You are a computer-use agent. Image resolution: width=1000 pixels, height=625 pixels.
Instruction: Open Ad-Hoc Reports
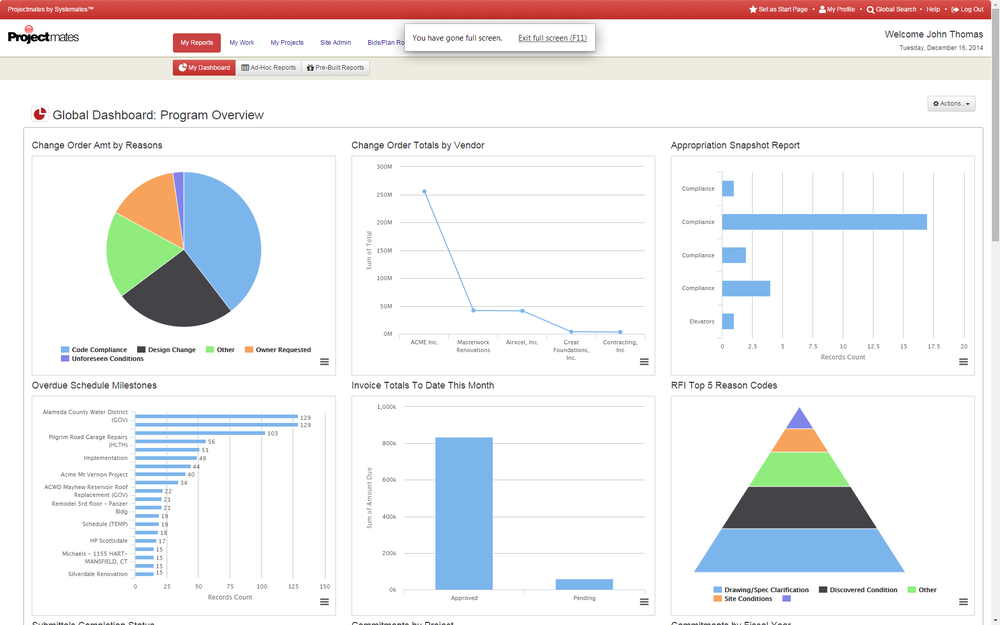[268, 68]
